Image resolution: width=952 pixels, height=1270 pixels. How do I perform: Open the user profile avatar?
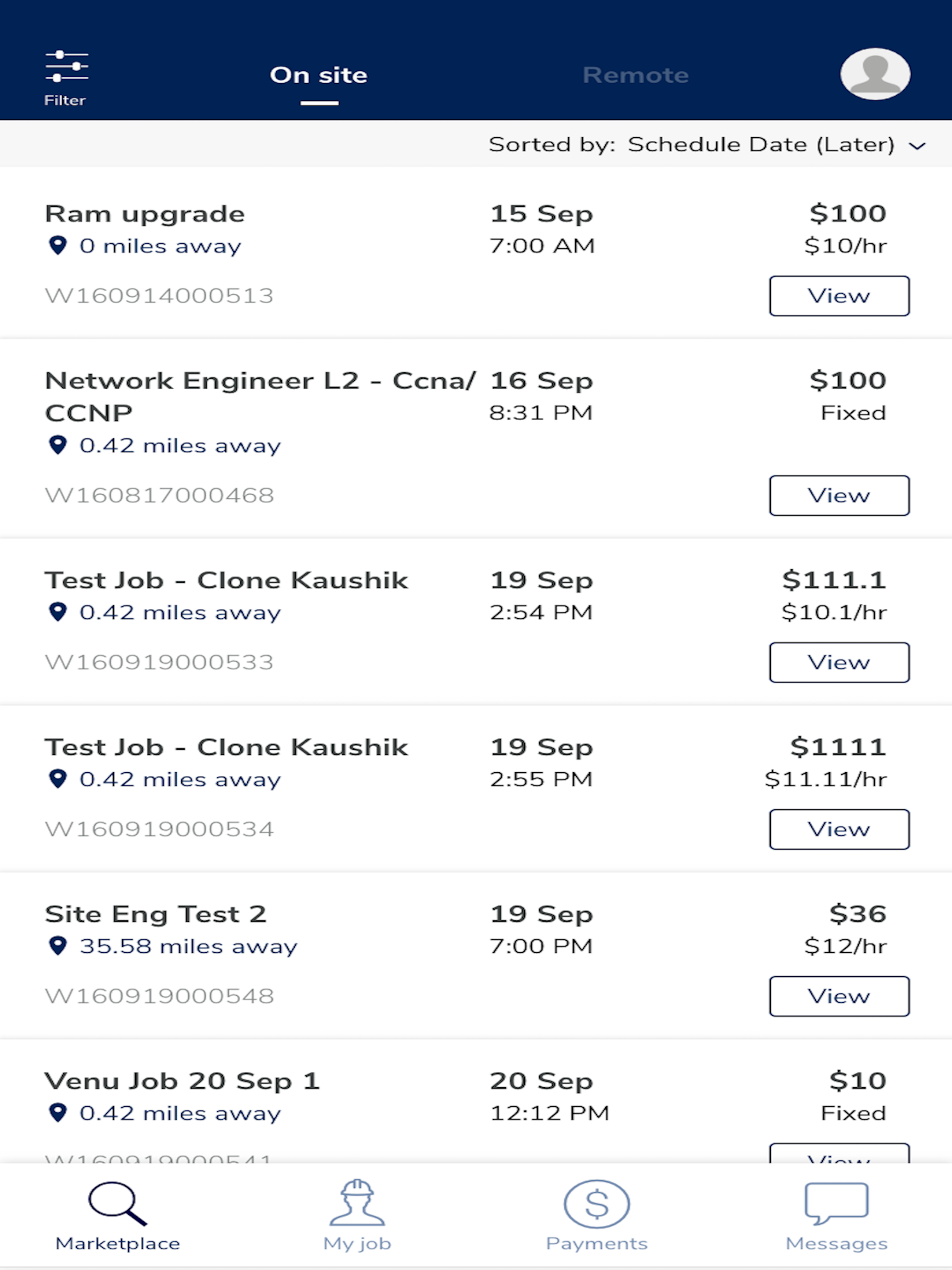(x=874, y=74)
